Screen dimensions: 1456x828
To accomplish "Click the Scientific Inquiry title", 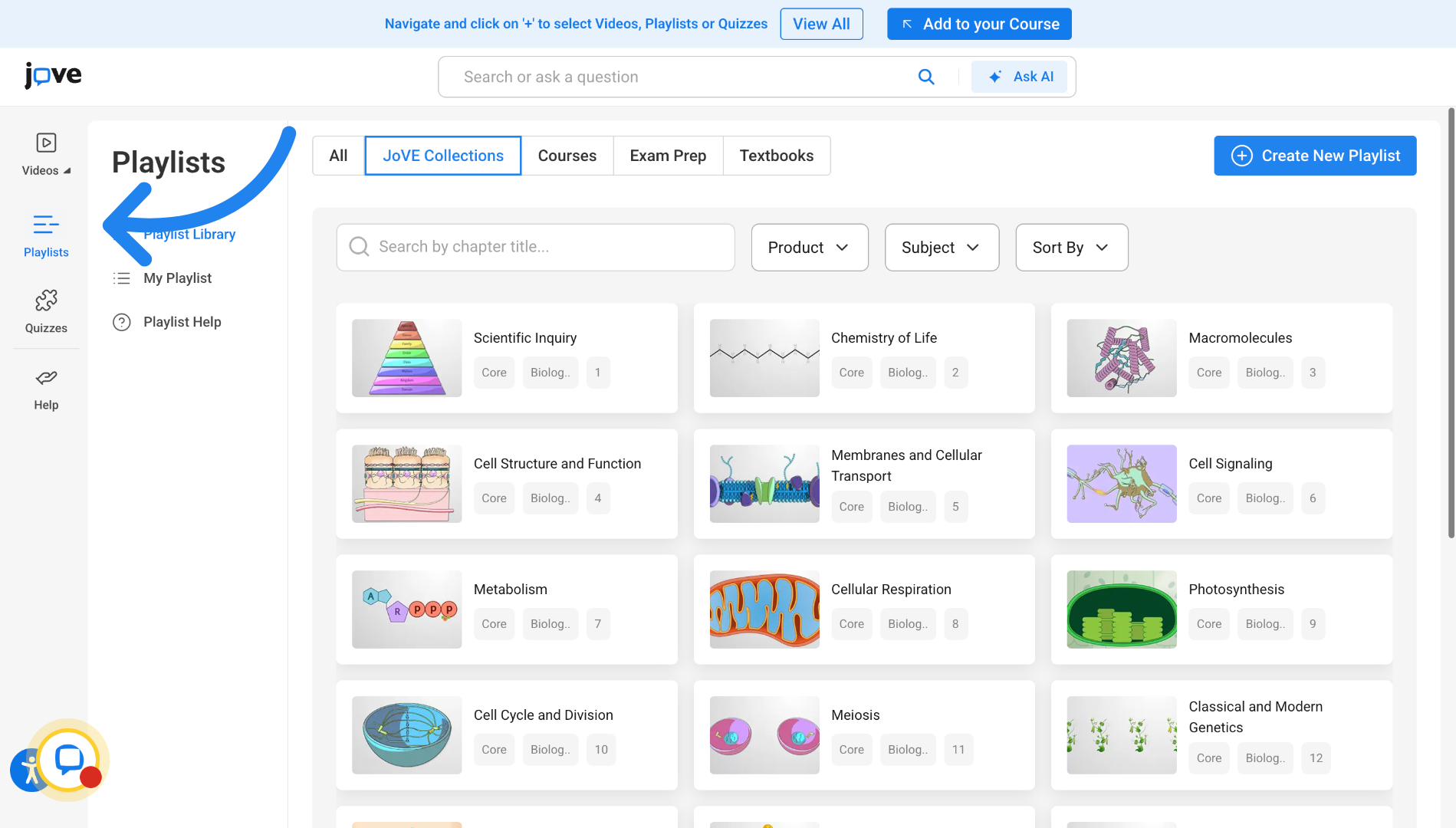I will click(525, 338).
